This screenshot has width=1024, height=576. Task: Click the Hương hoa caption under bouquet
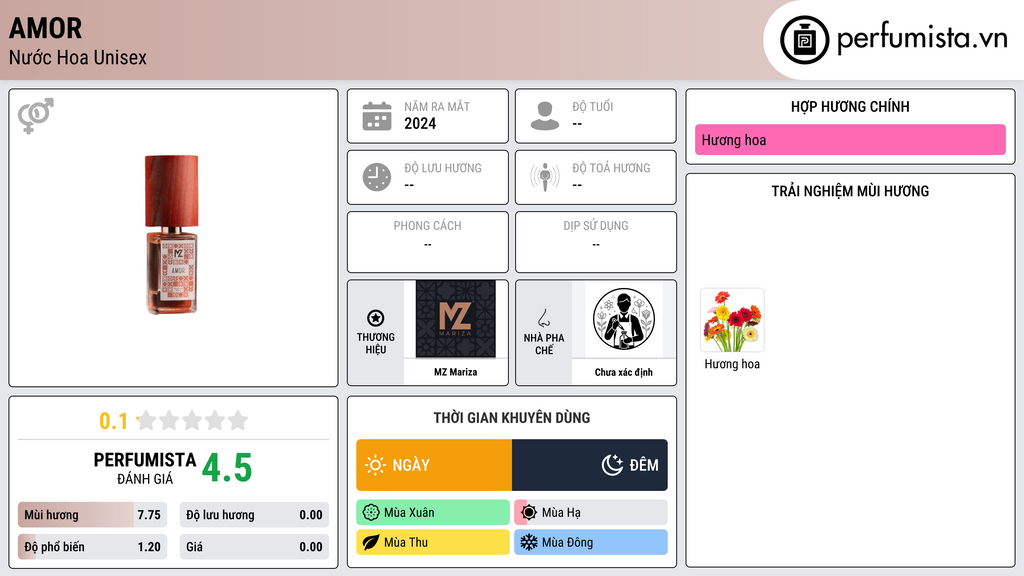point(732,364)
